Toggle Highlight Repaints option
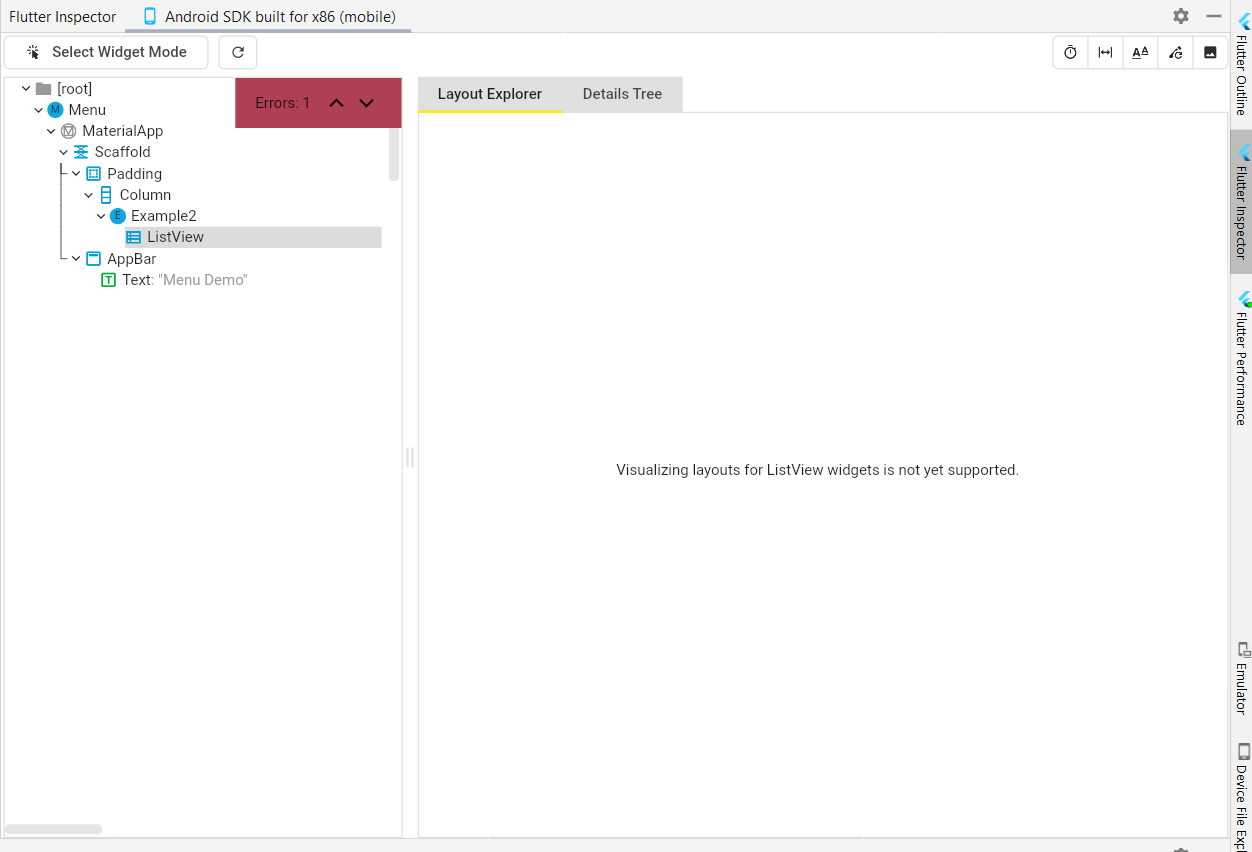The height and width of the screenshot is (852, 1252). [1175, 52]
